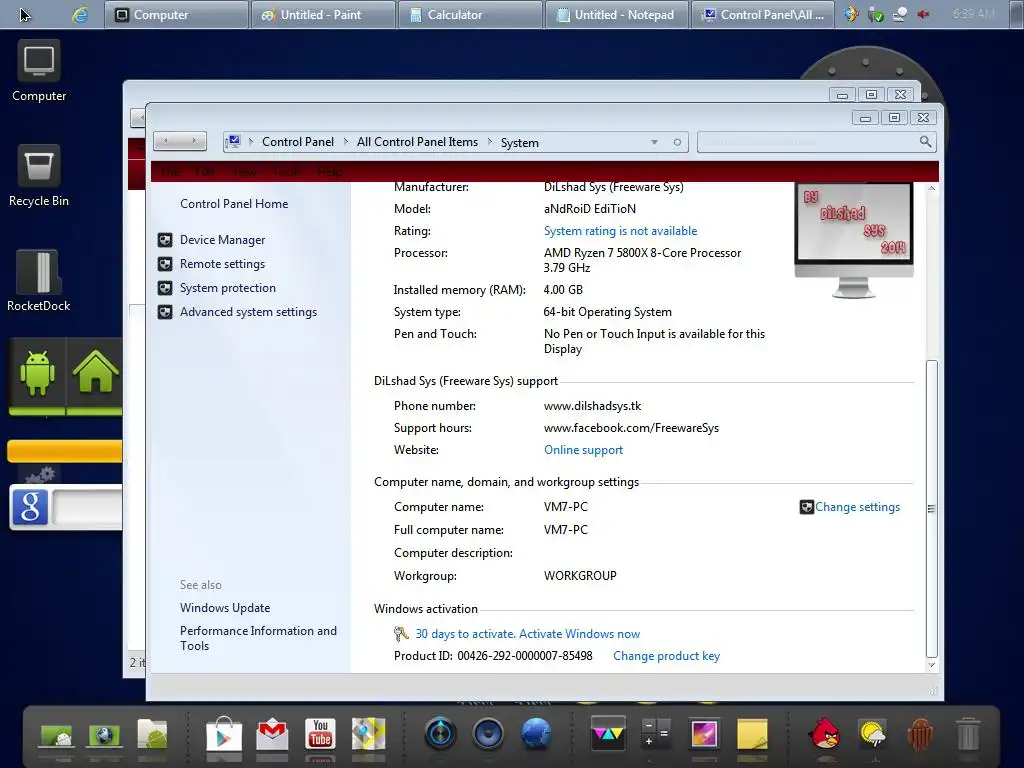This screenshot has height=768, width=1024.
Task: Expand chevron after Control Panel breadcrumb
Action: [x=345, y=142]
